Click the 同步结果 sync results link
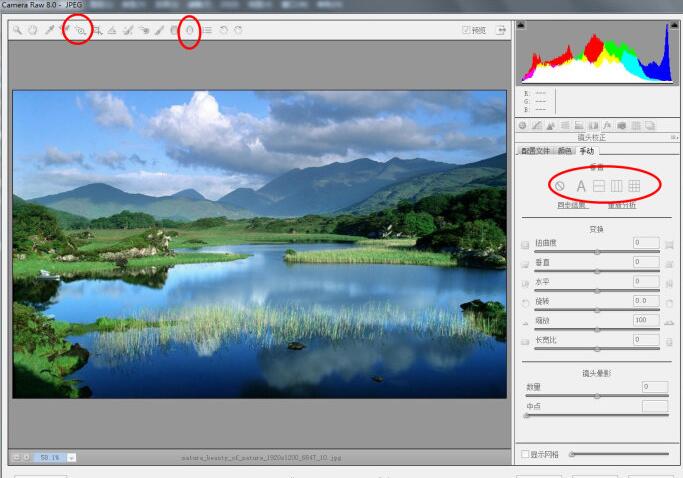This screenshot has width=683, height=478. click(x=572, y=205)
